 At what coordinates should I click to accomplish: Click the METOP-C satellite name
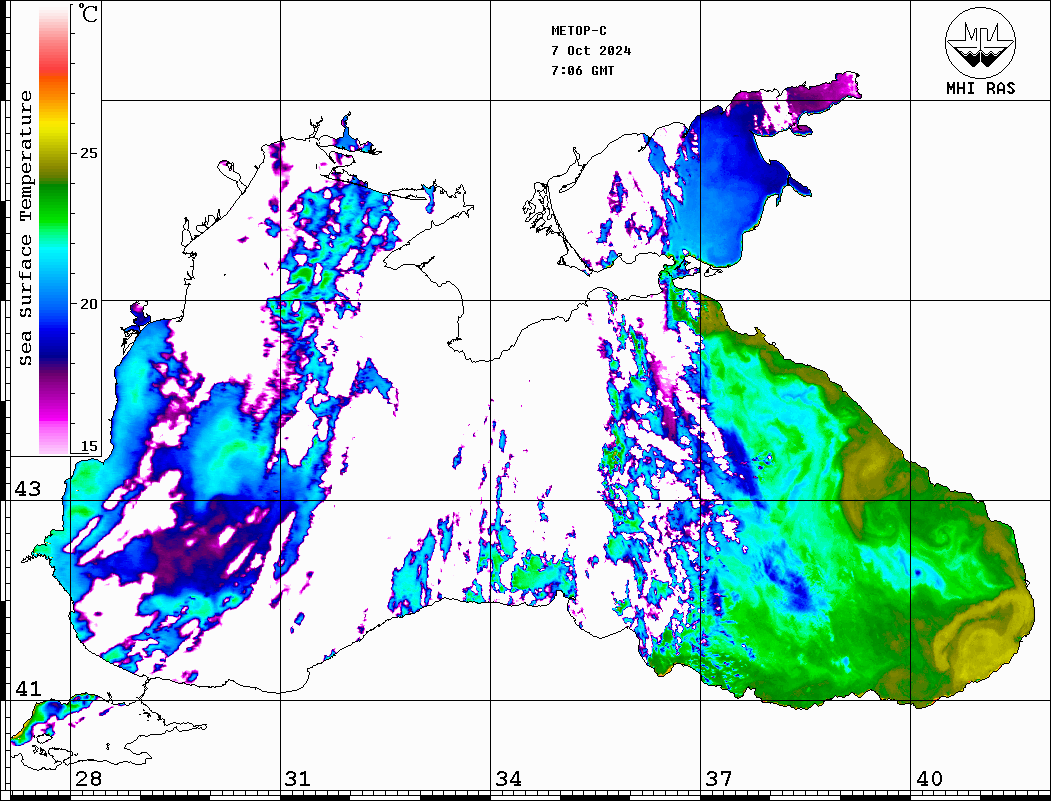[x=579, y=31]
